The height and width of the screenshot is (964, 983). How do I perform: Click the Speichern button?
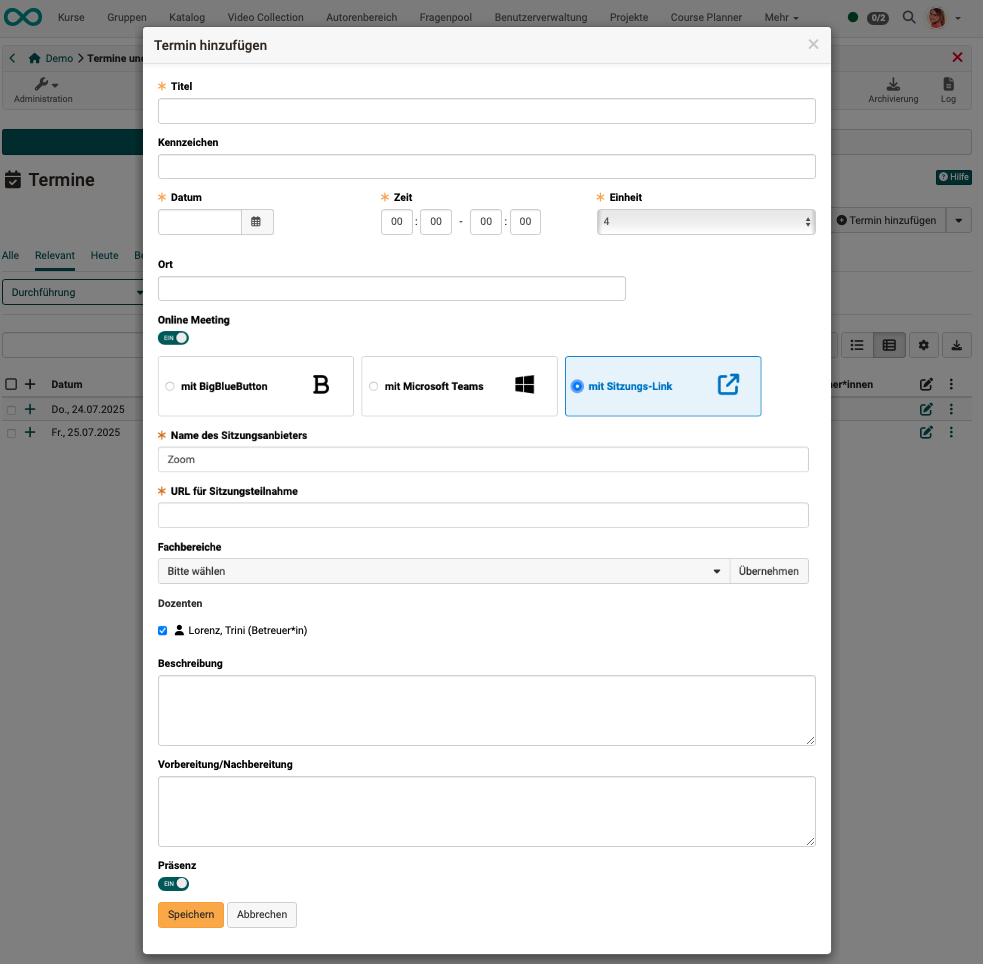[190, 914]
